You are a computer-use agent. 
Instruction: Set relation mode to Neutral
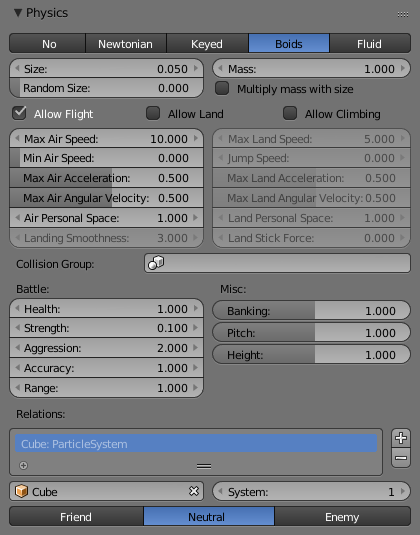pyautogui.click(x=209, y=516)
